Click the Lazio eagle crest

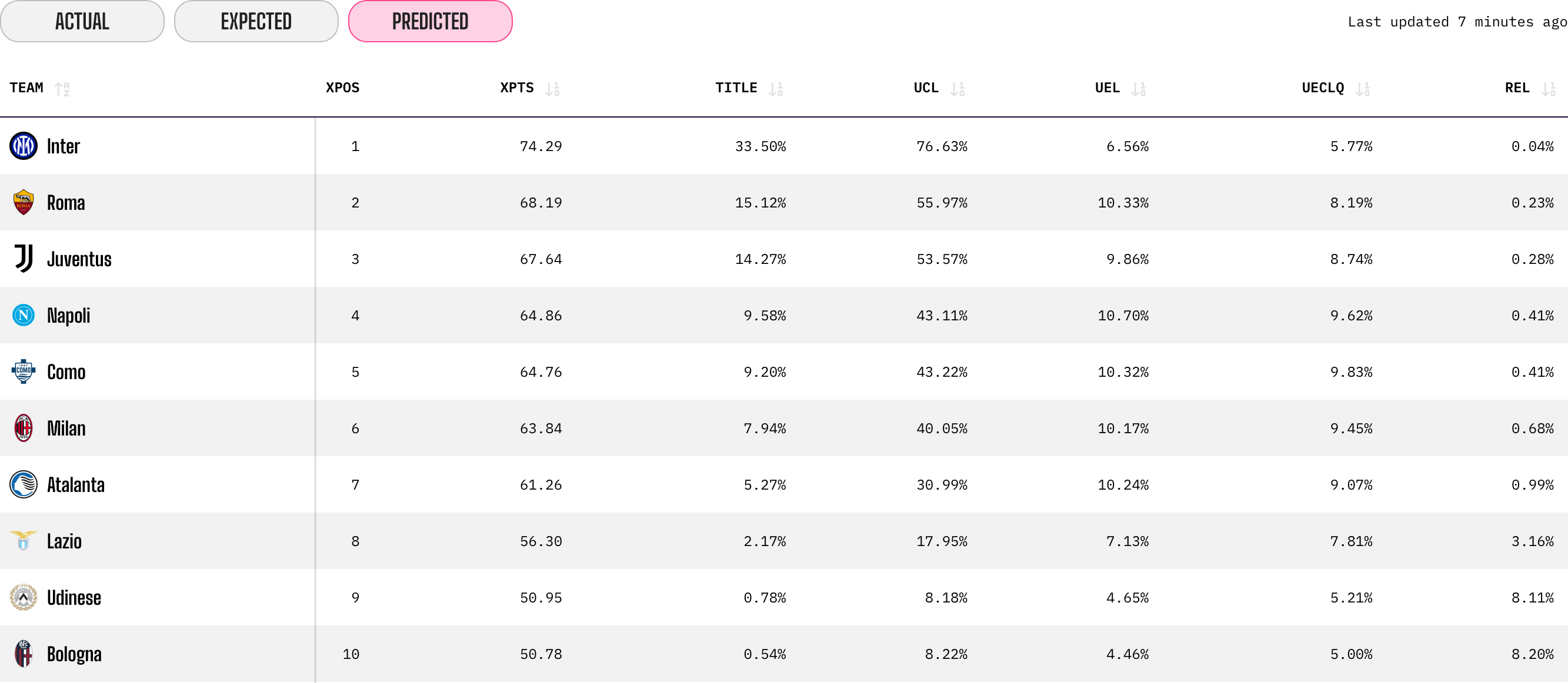tap(23, 541)
